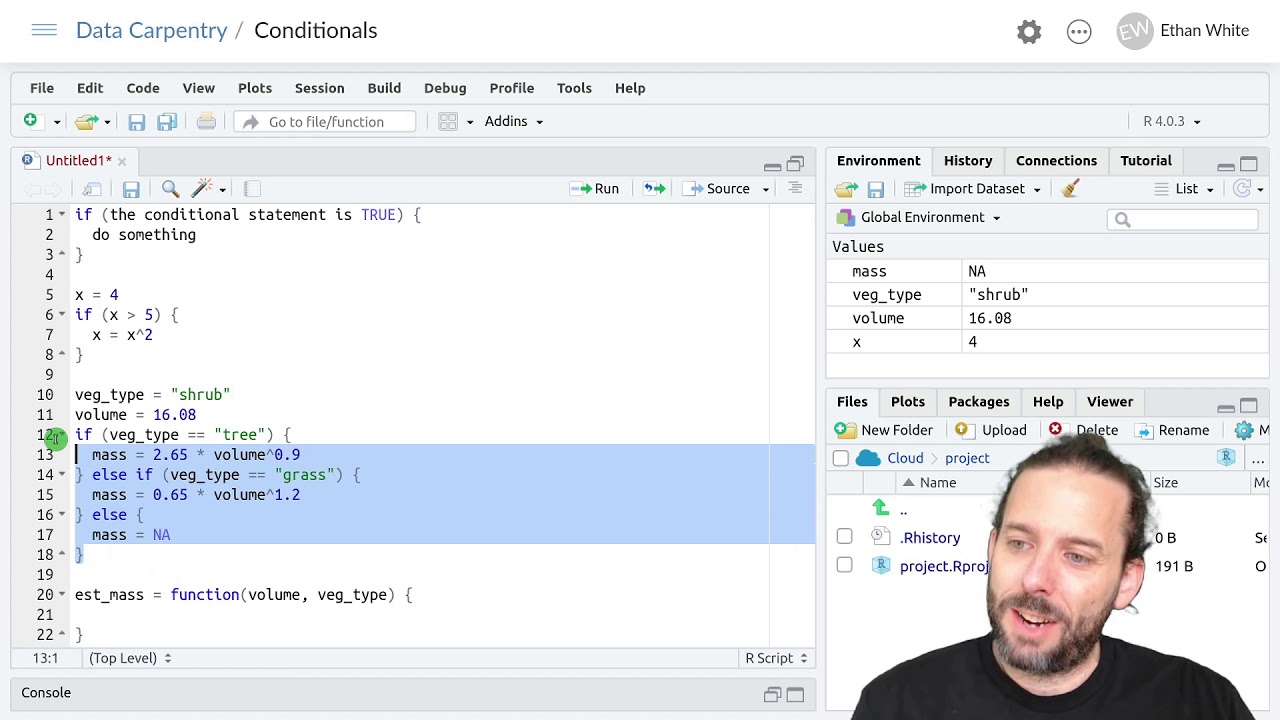Show document outline icon
1280x720 pixels.
coord(795,188)
